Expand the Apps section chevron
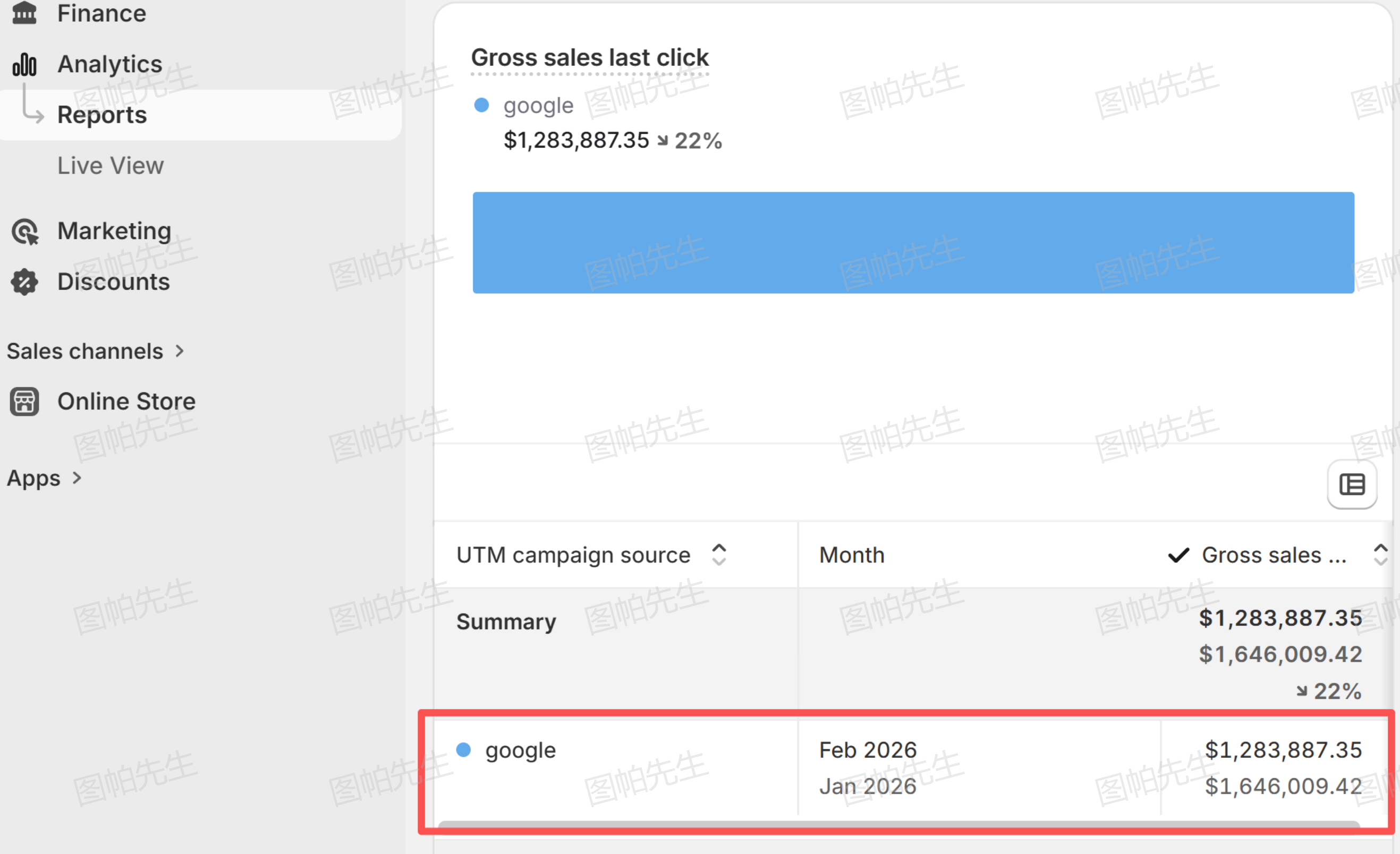 coord(77,478)
